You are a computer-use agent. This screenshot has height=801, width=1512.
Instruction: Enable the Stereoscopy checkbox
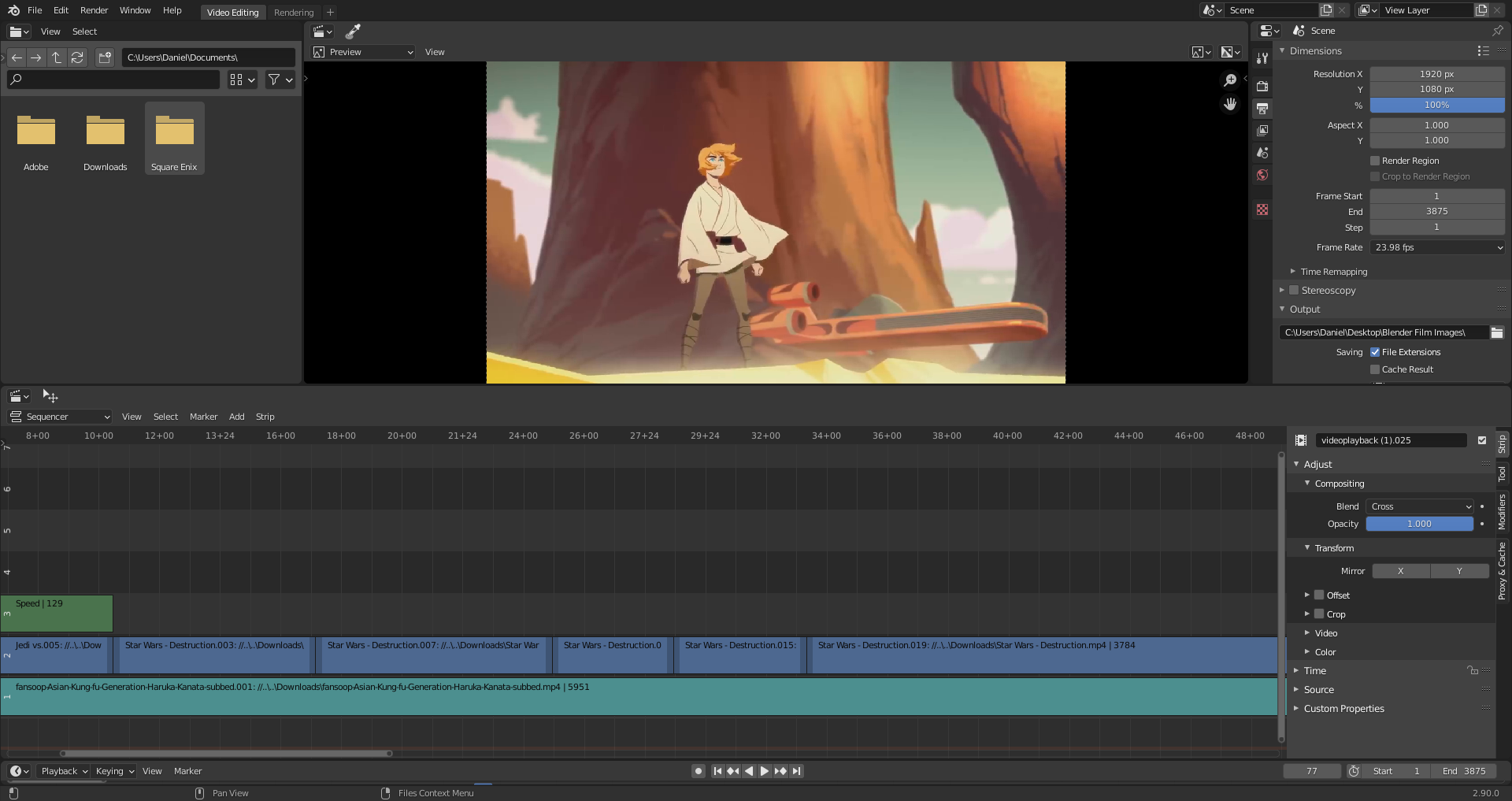[1294, 290]
